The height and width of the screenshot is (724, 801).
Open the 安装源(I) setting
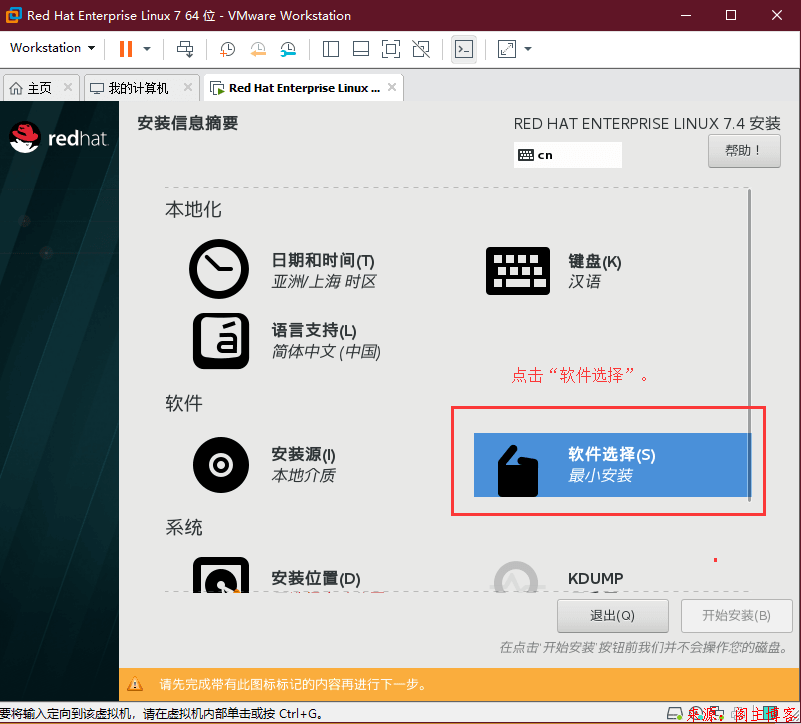[x=303, y=454]
